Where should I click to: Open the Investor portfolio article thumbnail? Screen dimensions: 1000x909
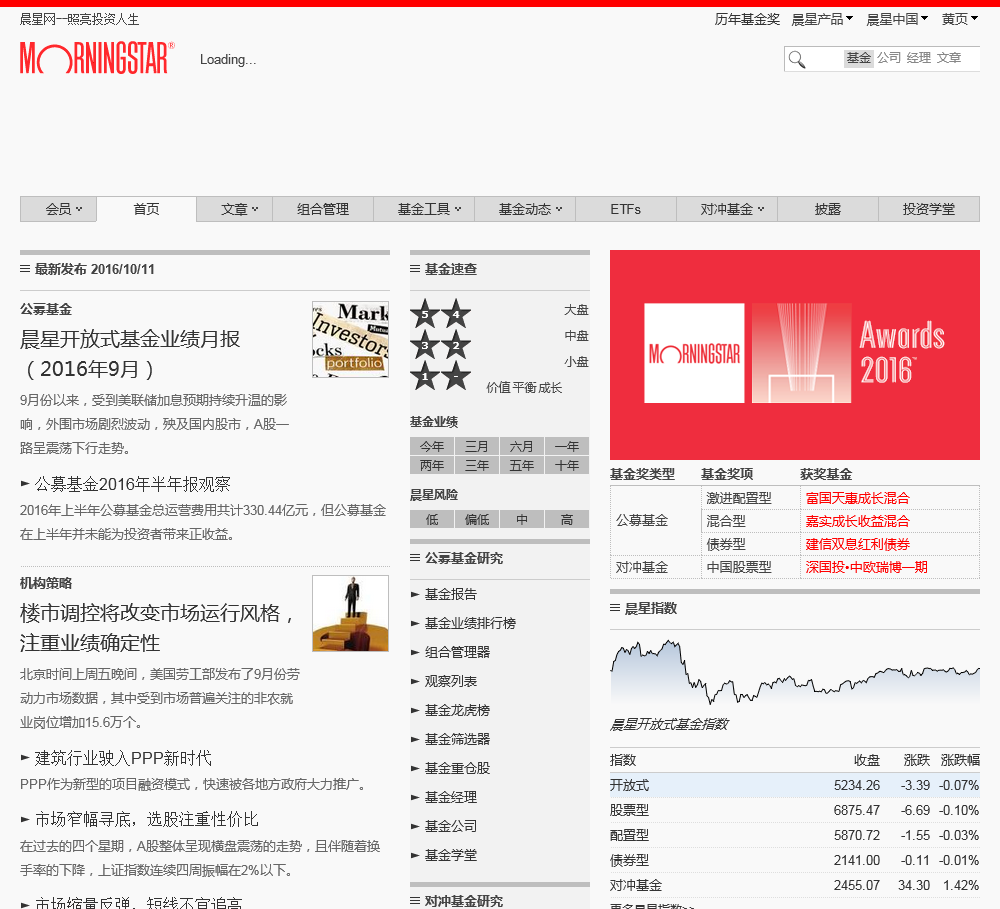click(x=350, y=339)
